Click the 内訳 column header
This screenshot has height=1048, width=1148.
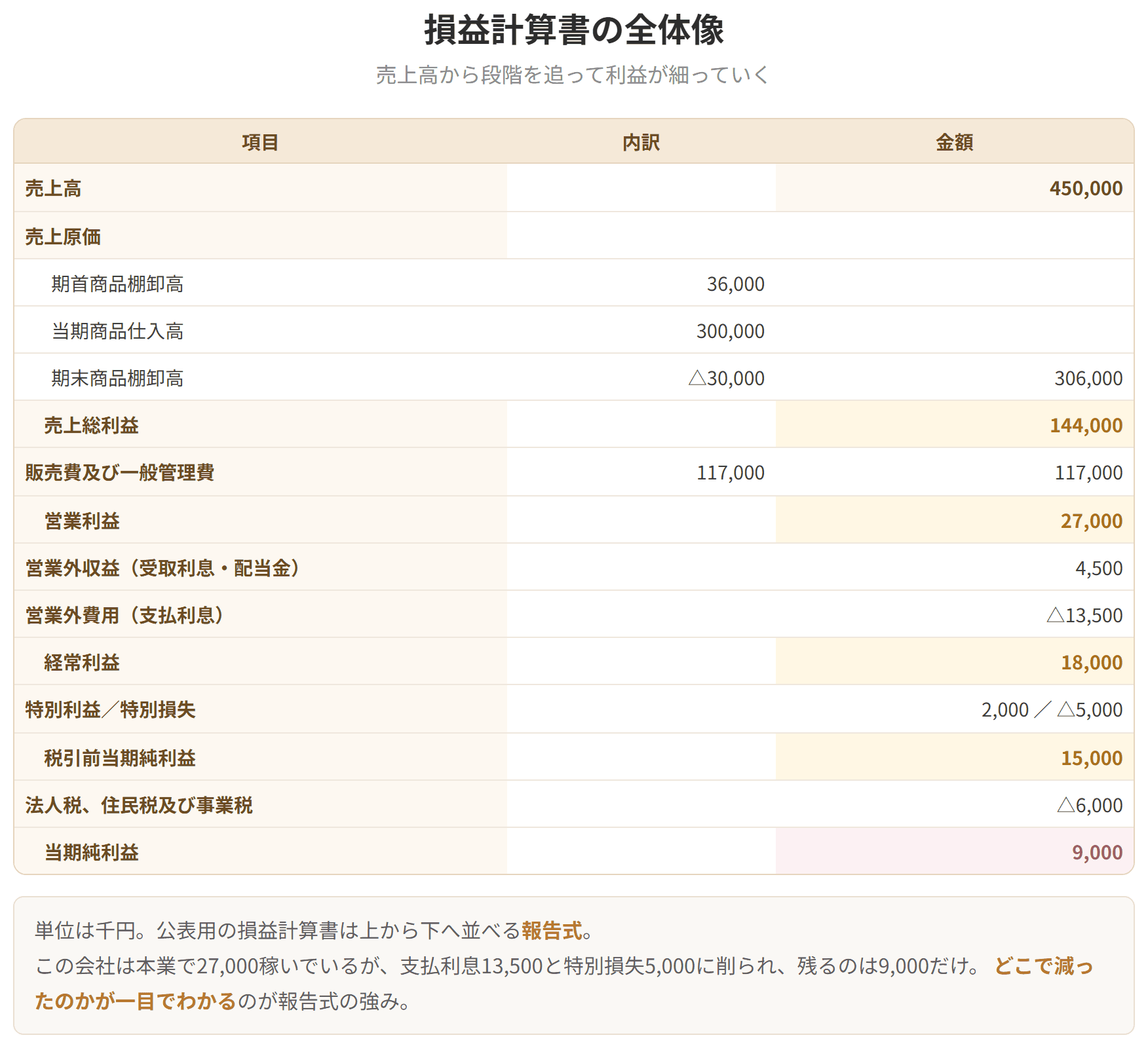pos(641,142)
